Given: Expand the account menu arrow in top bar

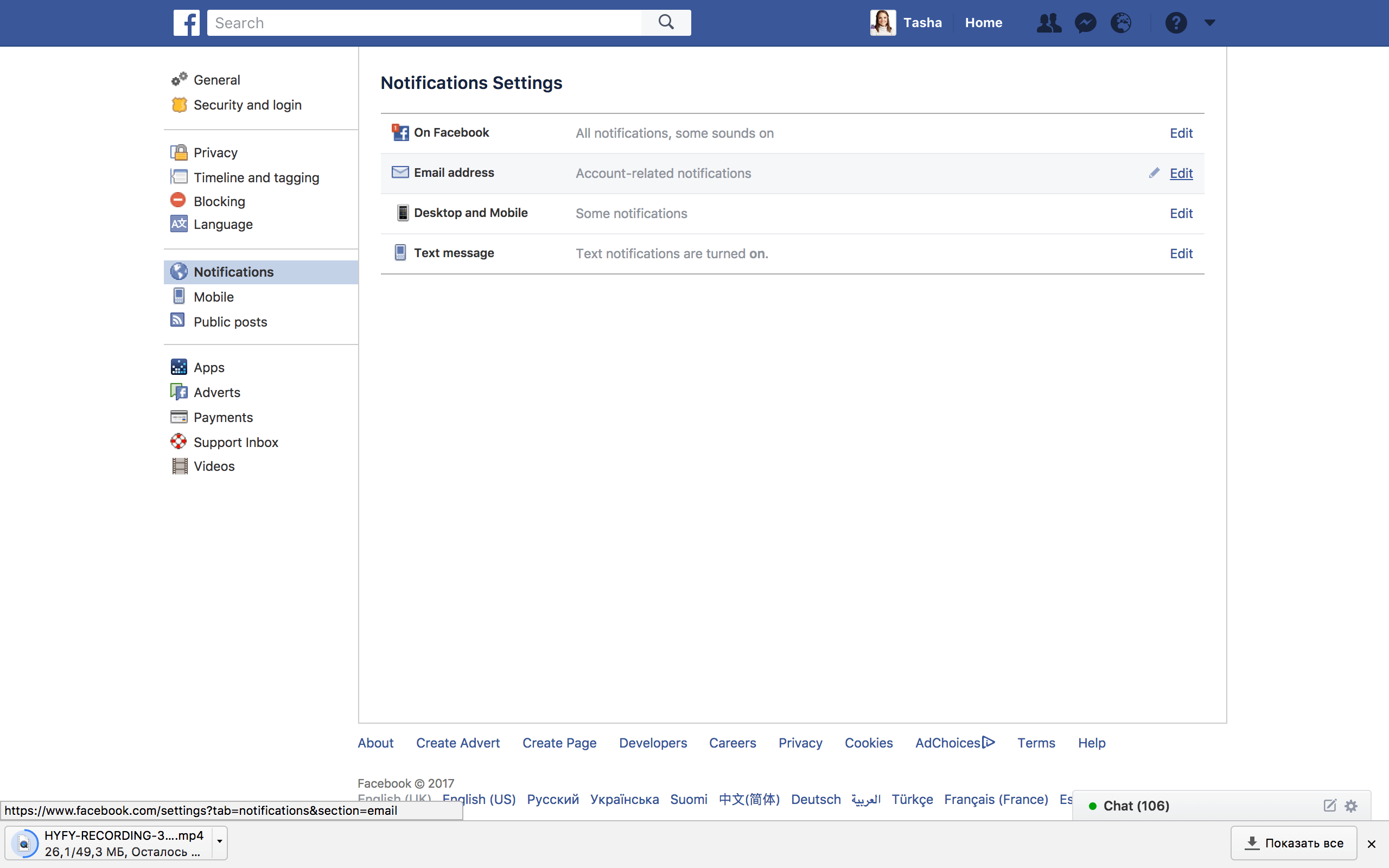Looking at the screenshot, I should click(1210, 23).
